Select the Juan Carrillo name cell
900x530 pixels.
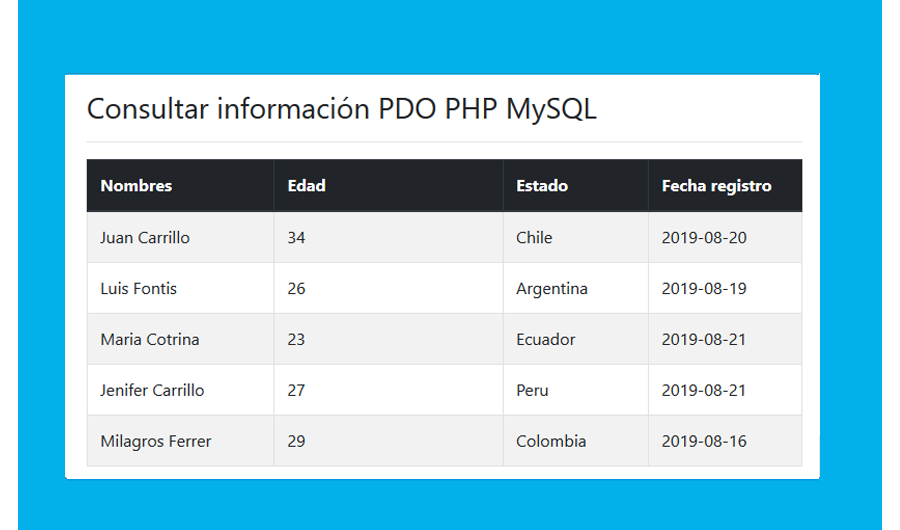145,238
